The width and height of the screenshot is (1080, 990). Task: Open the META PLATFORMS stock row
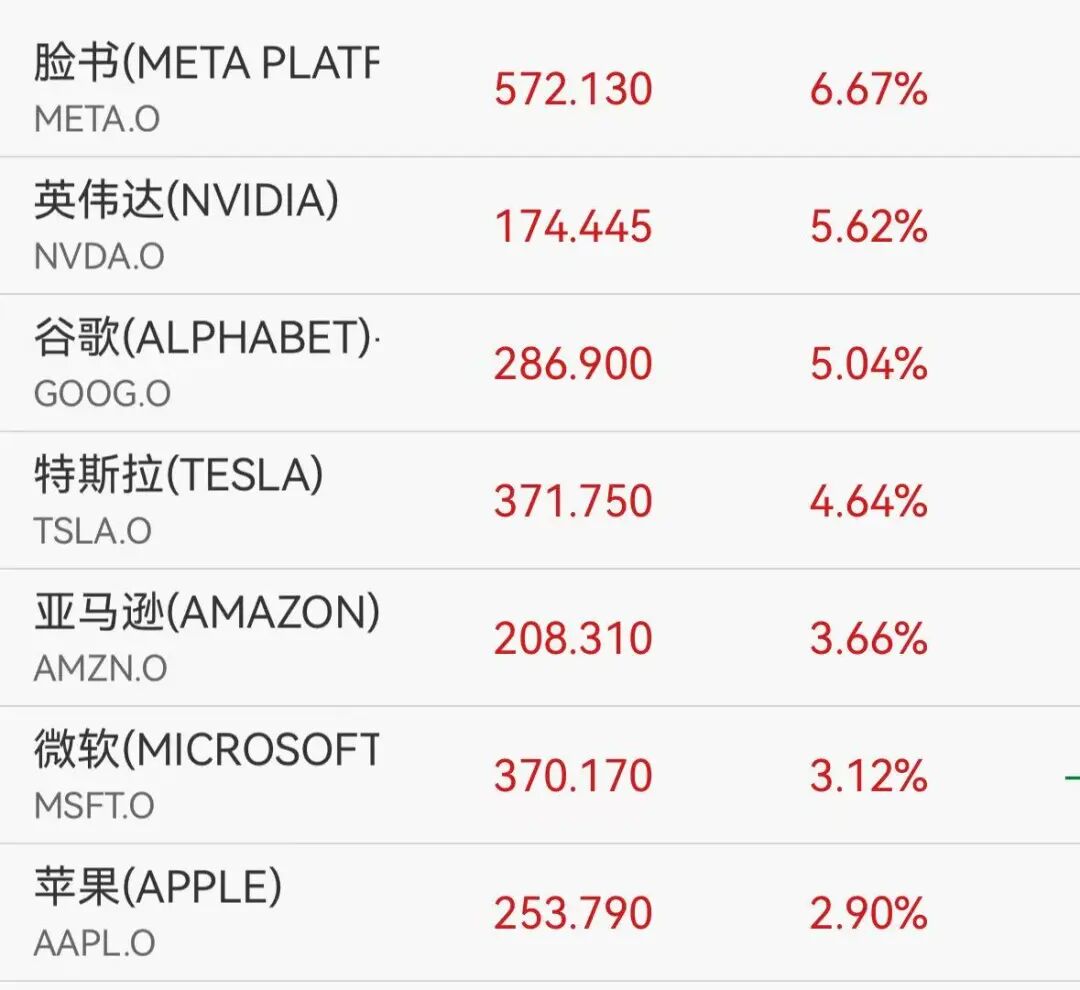coord(206,64)
